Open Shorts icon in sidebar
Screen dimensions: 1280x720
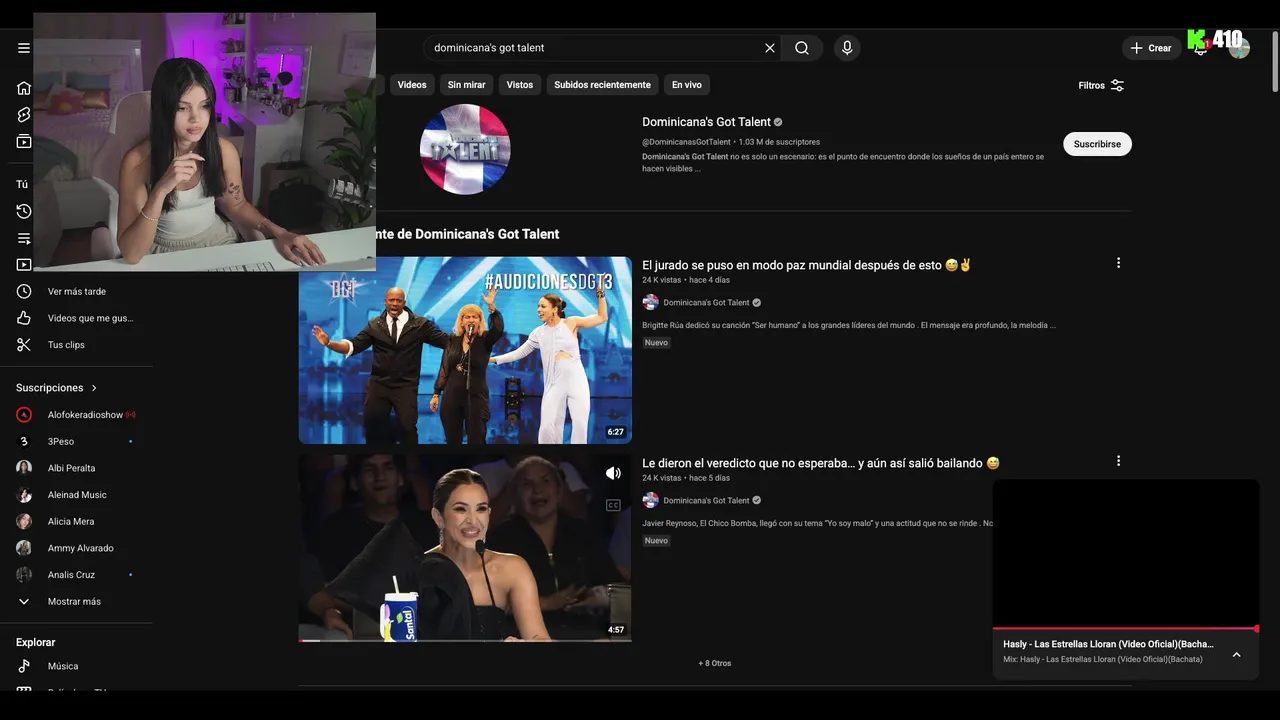pyautogui.click(x=24, y=115)
